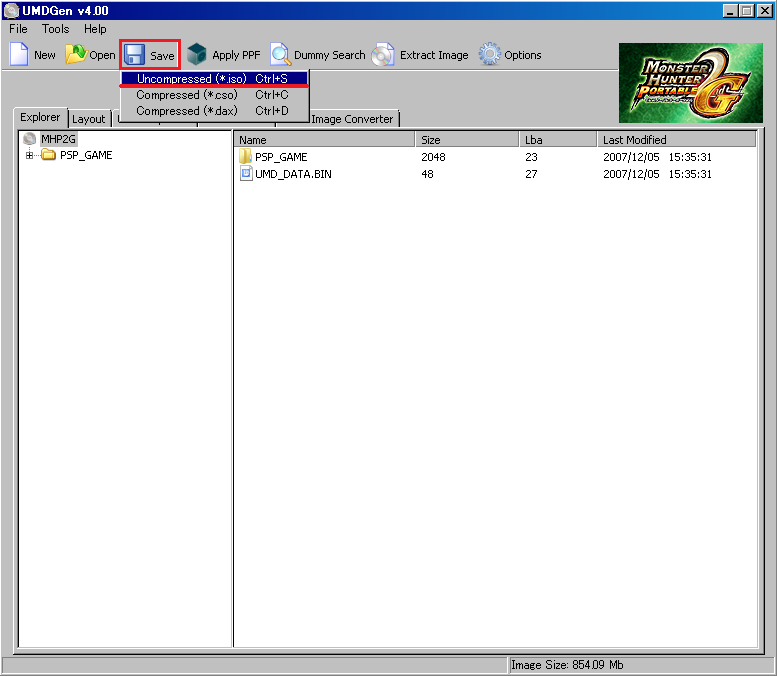Open the Help menu
This screenshot has width=777, height=676.
pyautogui.click(x=95, y=29)
